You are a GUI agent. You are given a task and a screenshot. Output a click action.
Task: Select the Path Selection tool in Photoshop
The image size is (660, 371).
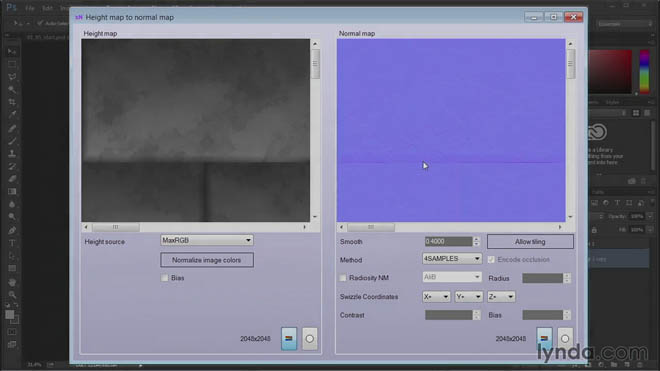tap(12, 256)
